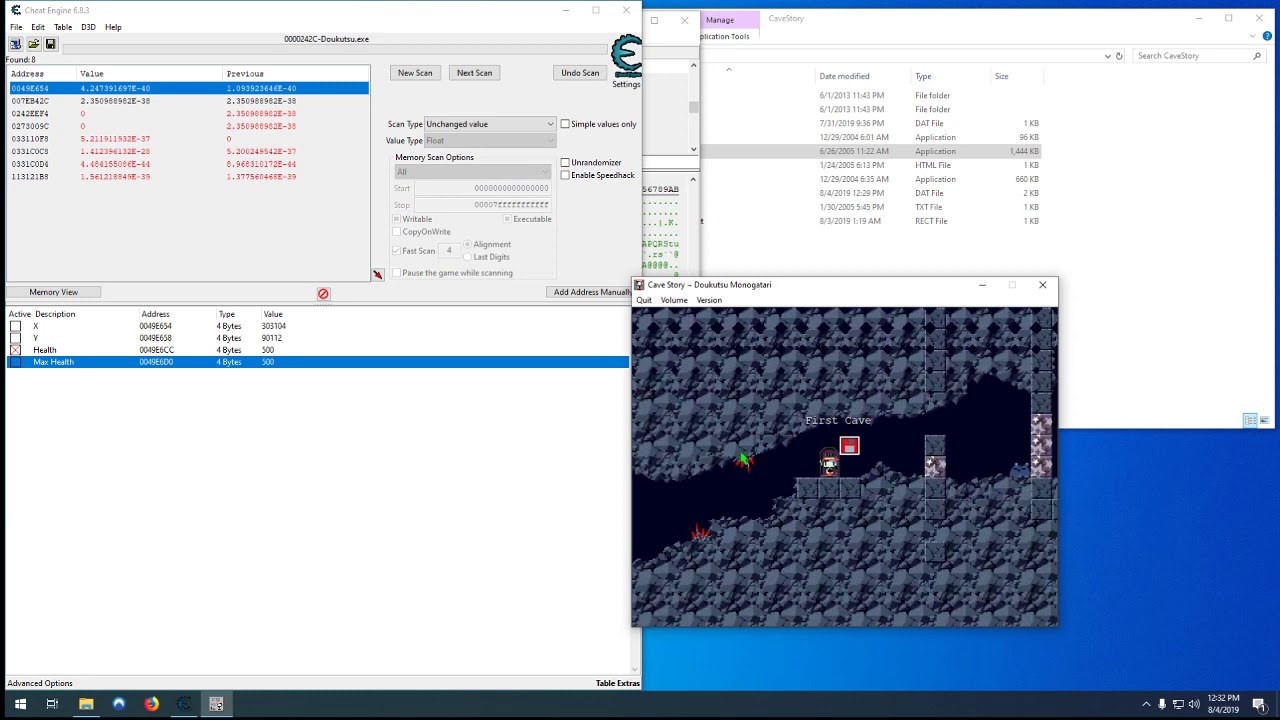Open the Table menu in Cheat Engine

(x=63, y=27)
